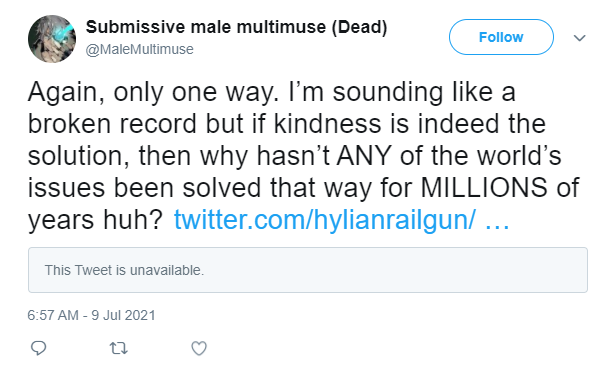Click the tweet body text starting 'Again, only'
Image resolution: width=608 pixels, height=378 pixels.
click(303, 156)
